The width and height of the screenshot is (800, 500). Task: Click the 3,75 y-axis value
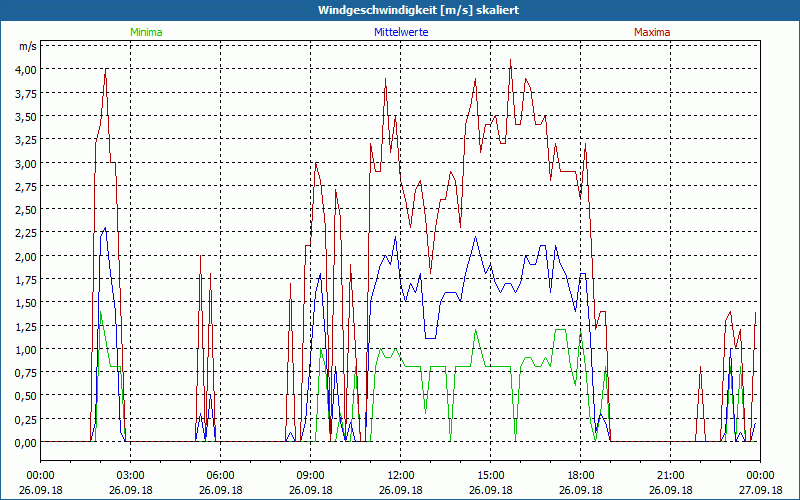(x=26, y=93)
